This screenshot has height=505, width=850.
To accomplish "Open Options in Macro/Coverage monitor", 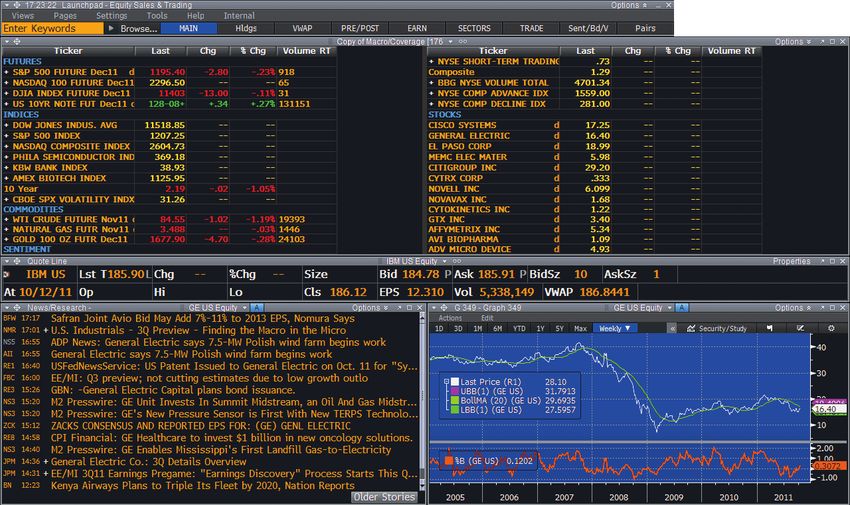I will 793,42.
